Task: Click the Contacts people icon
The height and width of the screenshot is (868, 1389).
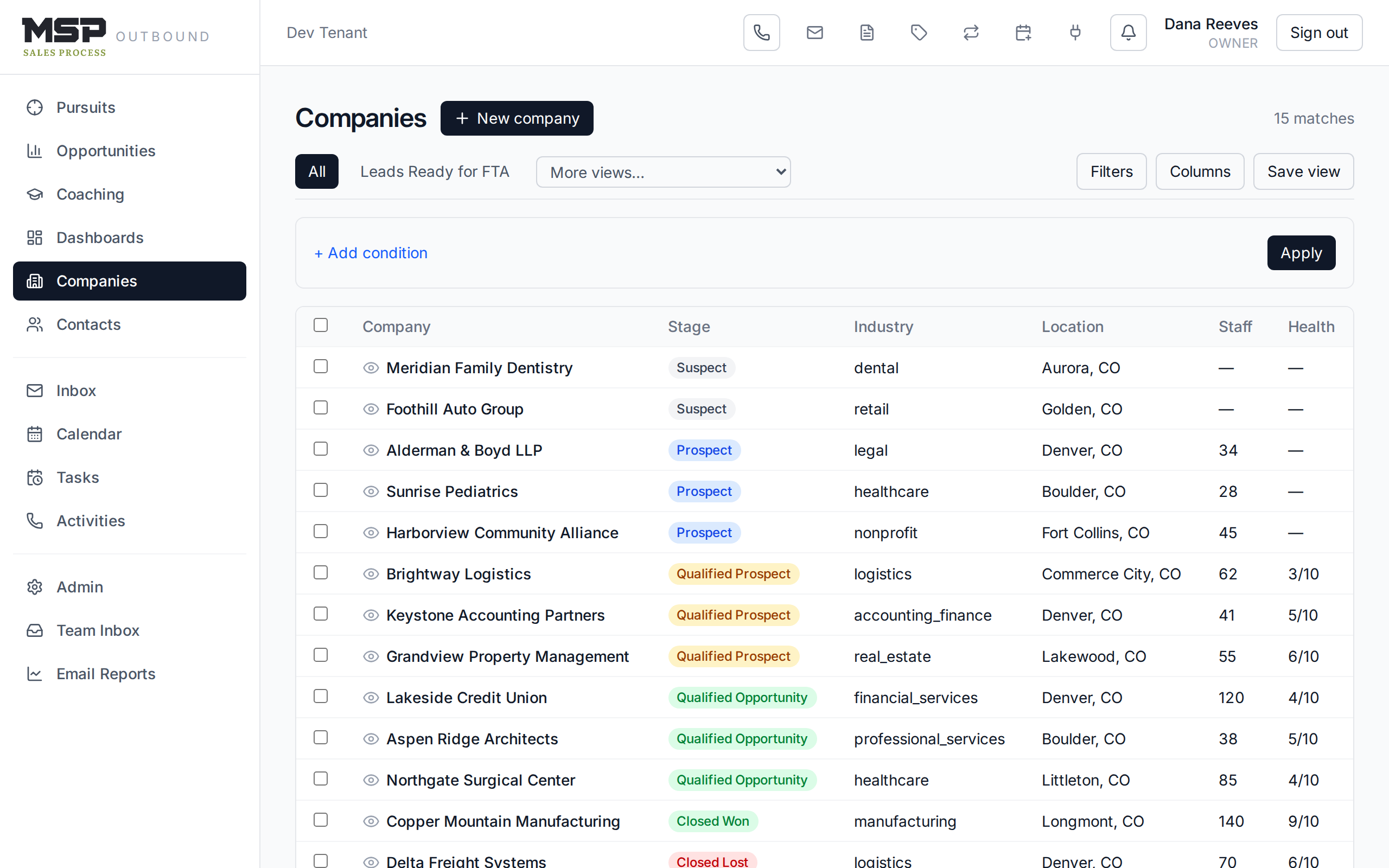Action: click(x=35, y=325)
